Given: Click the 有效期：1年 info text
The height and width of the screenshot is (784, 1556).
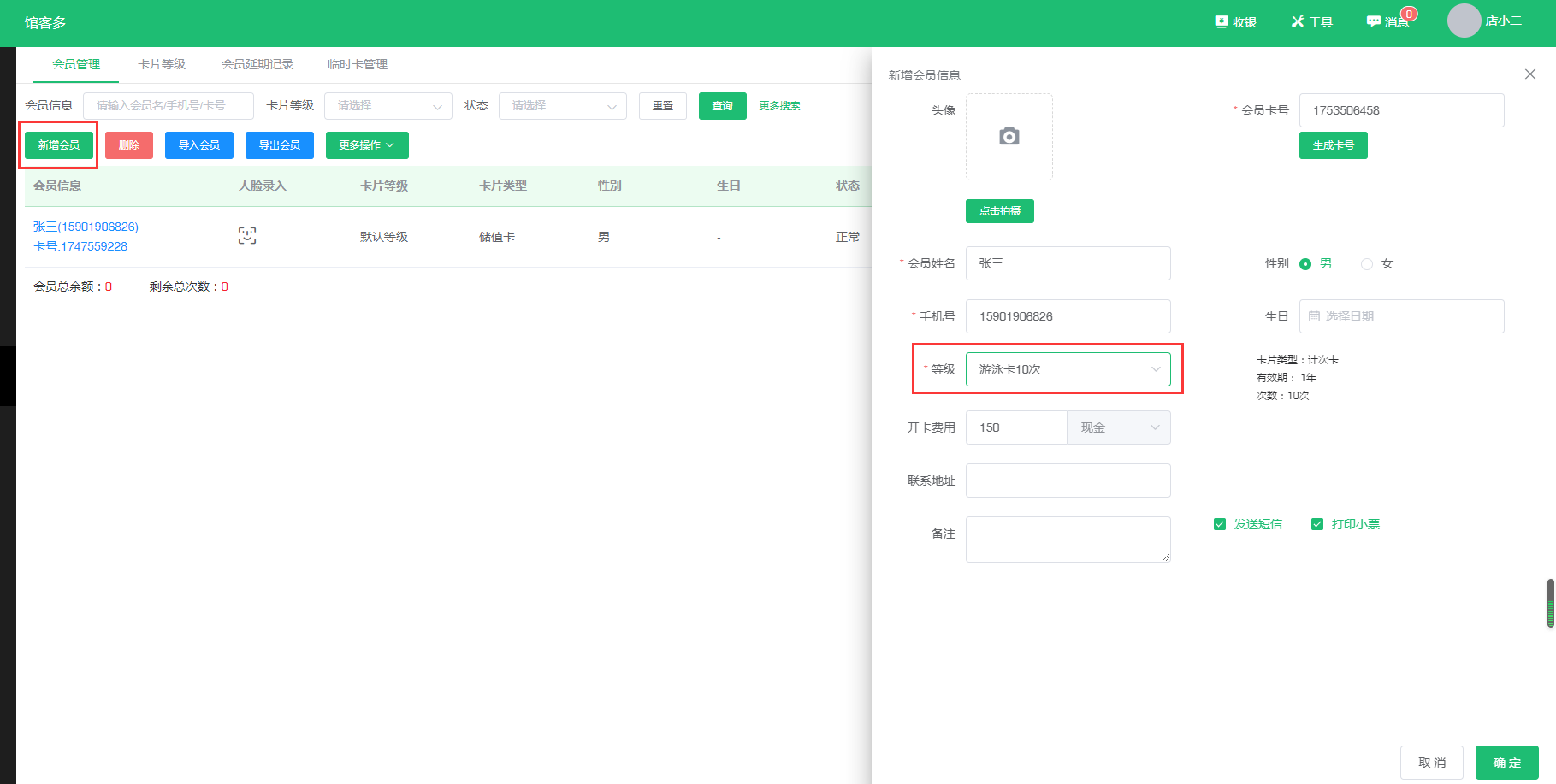Looking at the screenshot, I should click(1287, 378).
